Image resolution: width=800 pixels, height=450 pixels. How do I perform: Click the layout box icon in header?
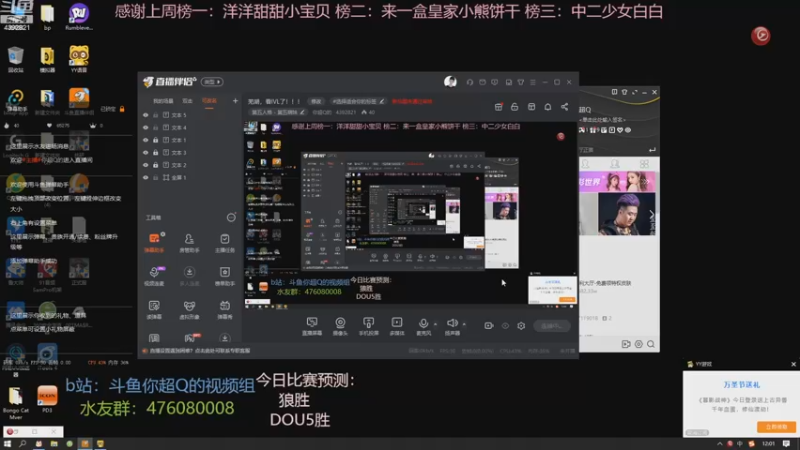click(x=531, y=107)
